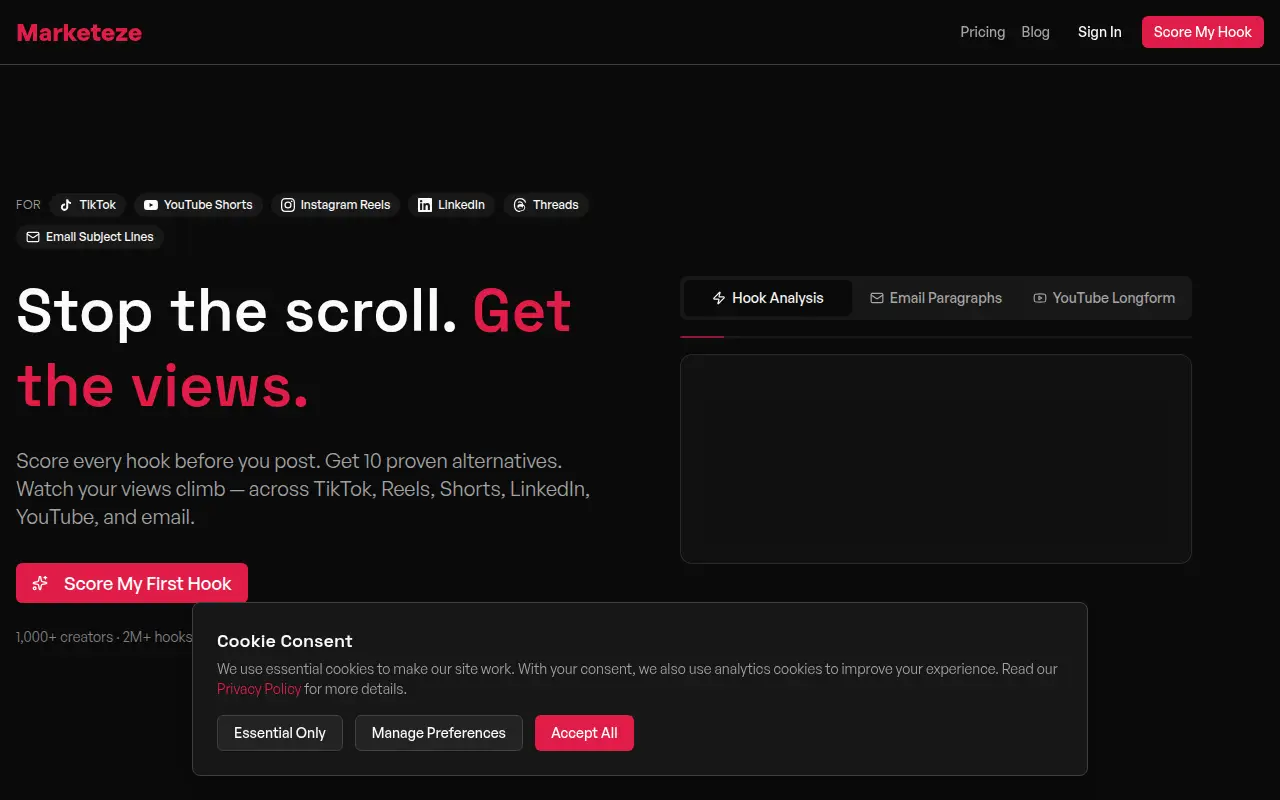Screen dimensions: 1280x800
Task: Open the Blog link
Action: [1035, 32]
